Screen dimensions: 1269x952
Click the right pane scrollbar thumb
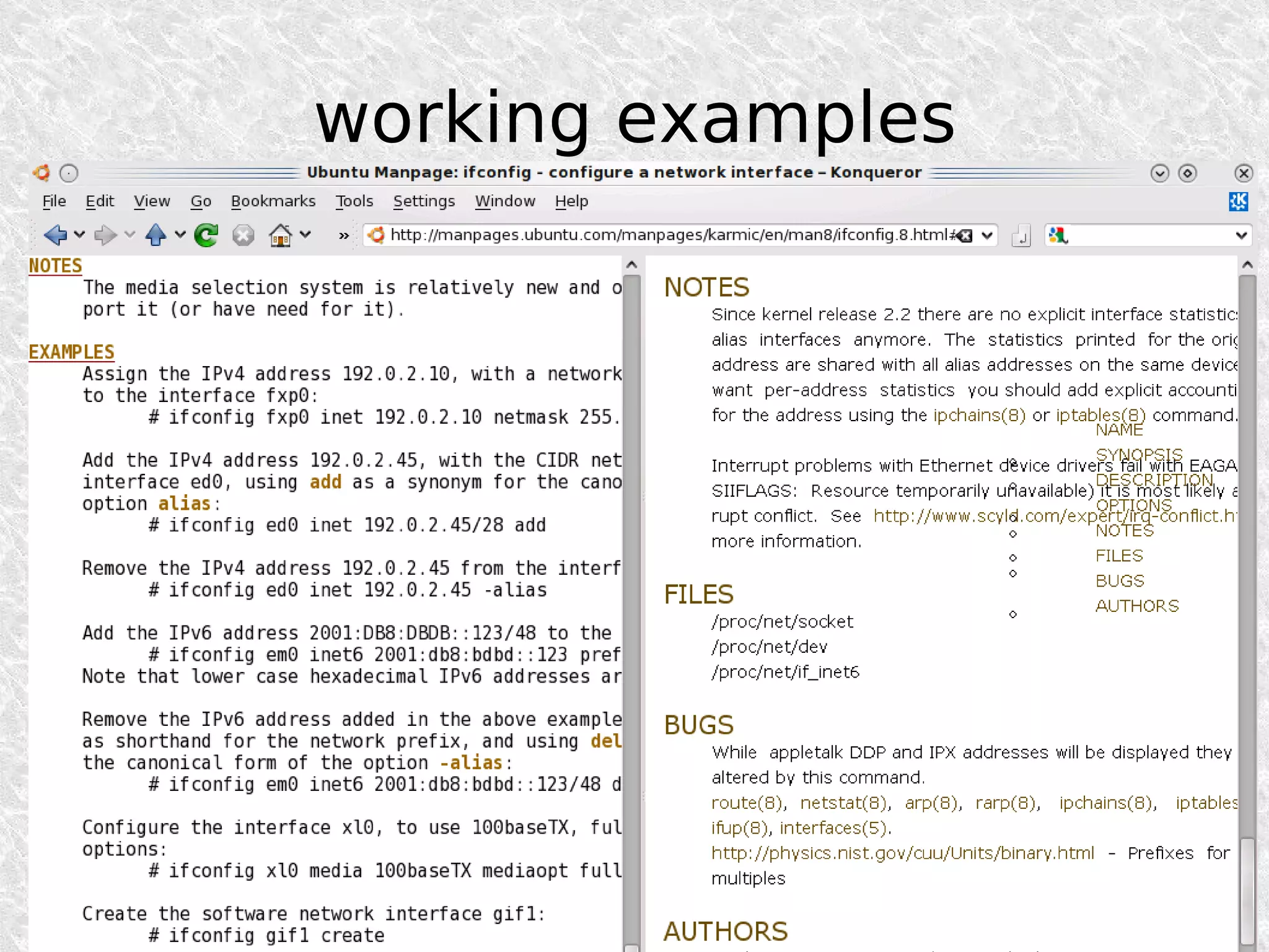[1247, 891]
